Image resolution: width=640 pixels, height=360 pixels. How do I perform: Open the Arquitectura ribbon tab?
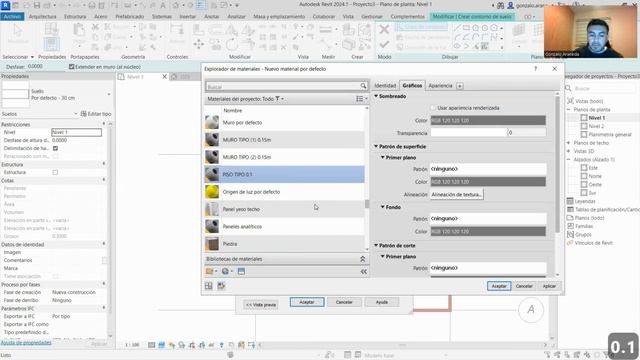pyautogui.click(x=42, y=17)
